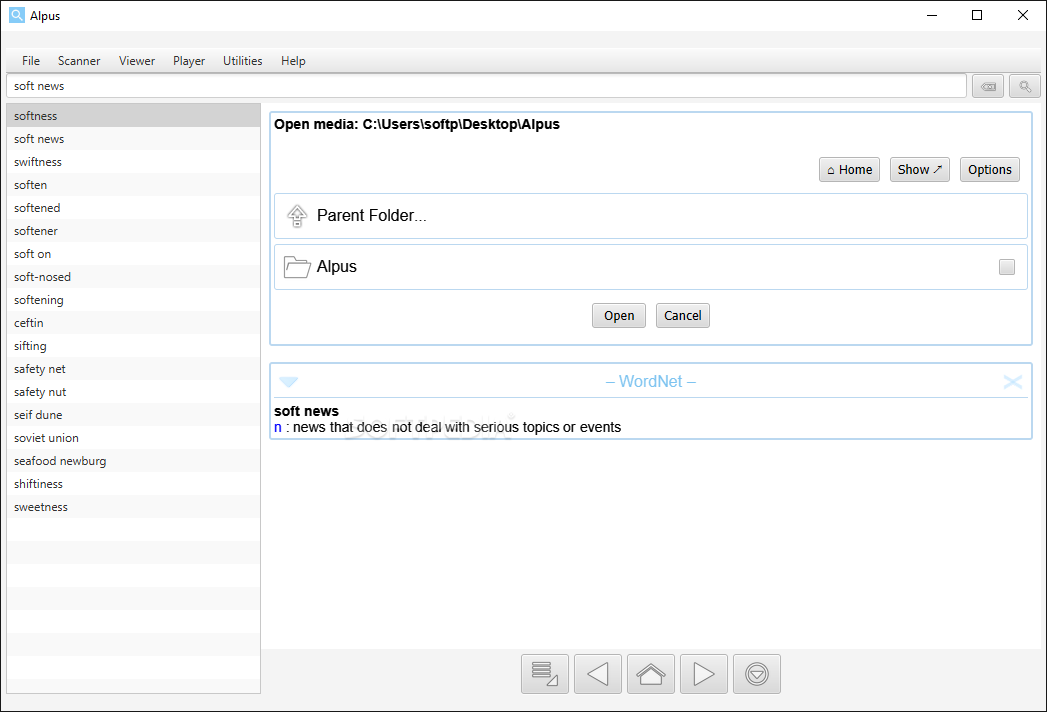Select 'softness' in word list

(x=134, y=116)
